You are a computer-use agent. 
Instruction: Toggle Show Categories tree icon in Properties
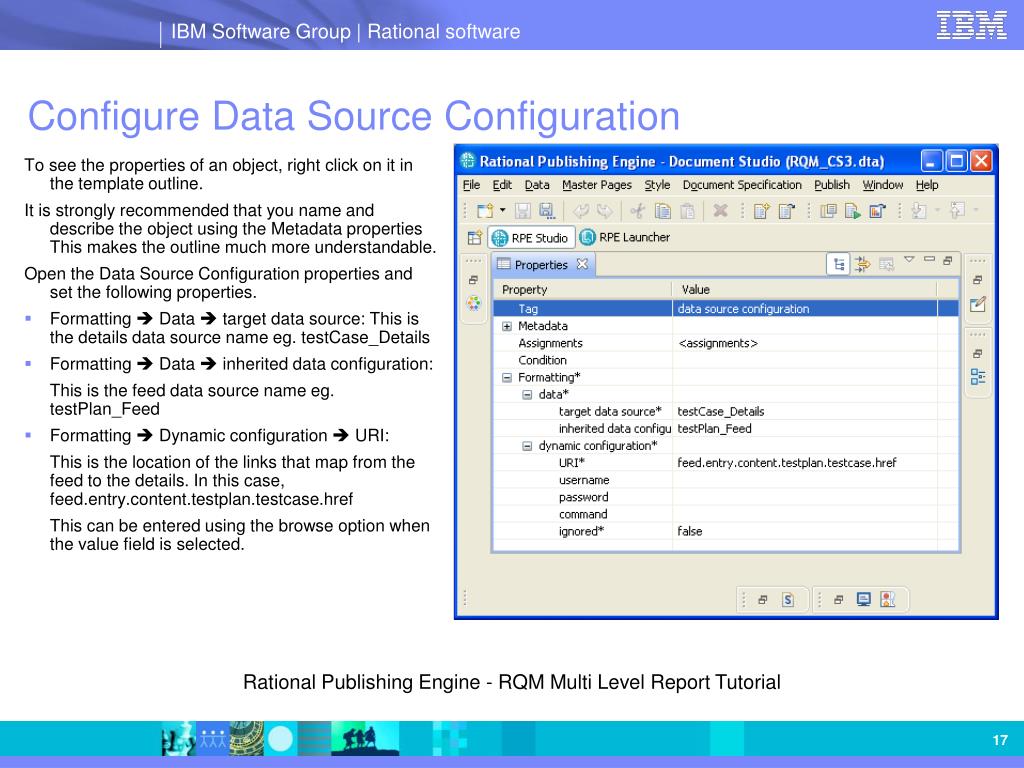click(x=839, y=264)
